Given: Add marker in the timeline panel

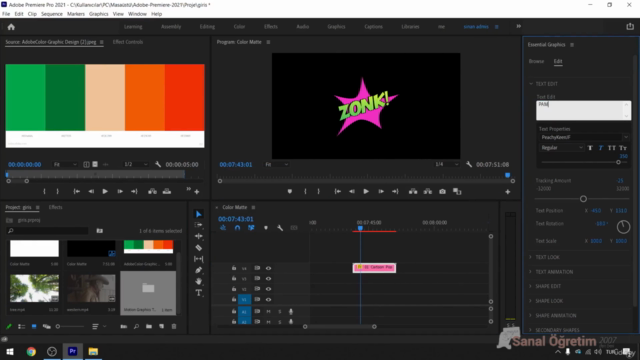Looking at the screenshot, I should click(x=266, y=228).
